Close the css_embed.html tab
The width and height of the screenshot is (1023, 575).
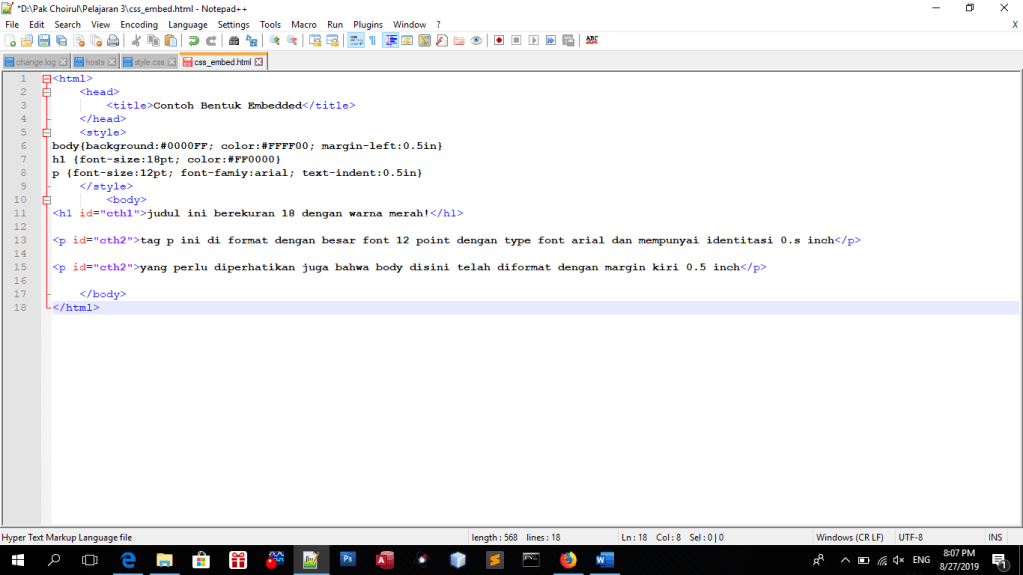pos(259,62)
